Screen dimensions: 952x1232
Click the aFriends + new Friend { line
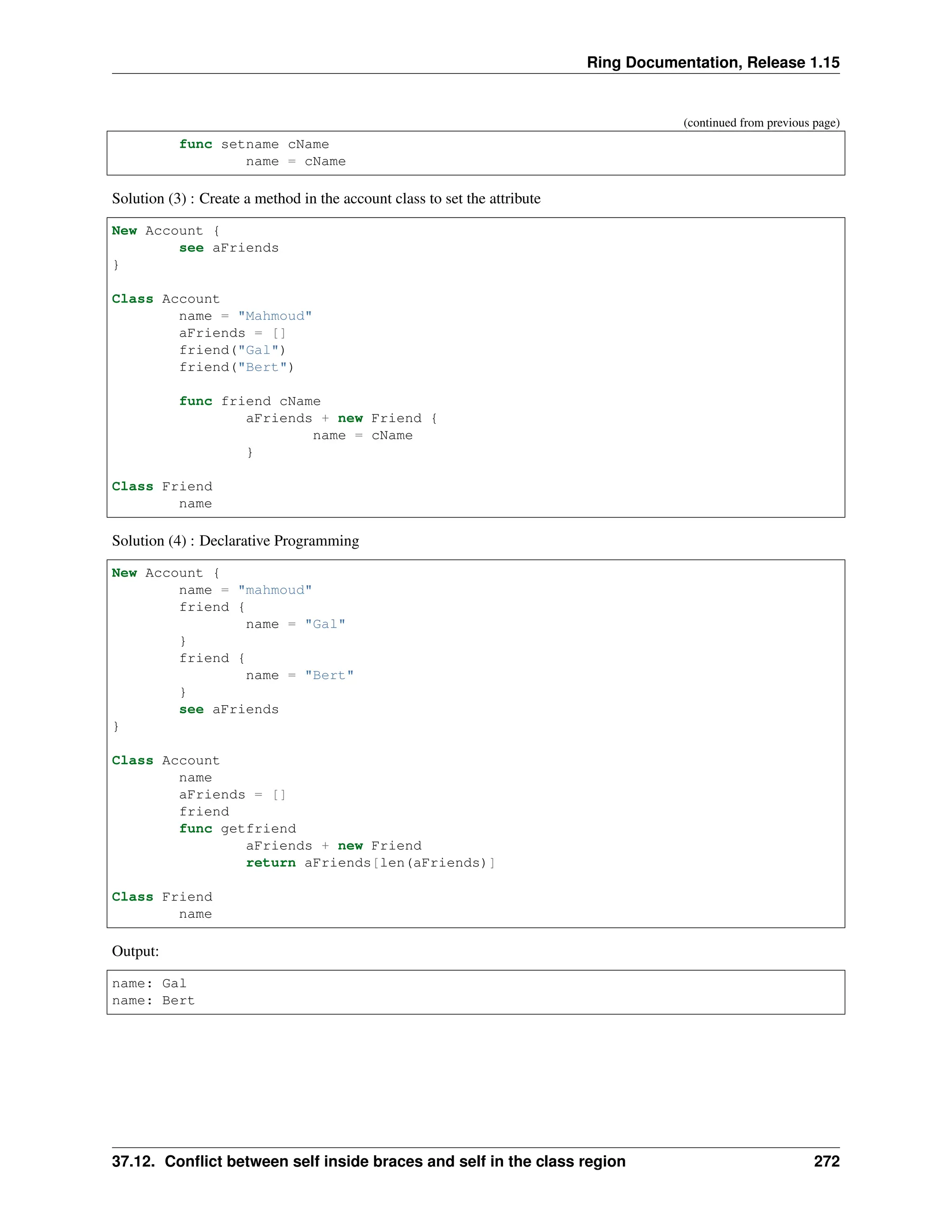[341, 418]
